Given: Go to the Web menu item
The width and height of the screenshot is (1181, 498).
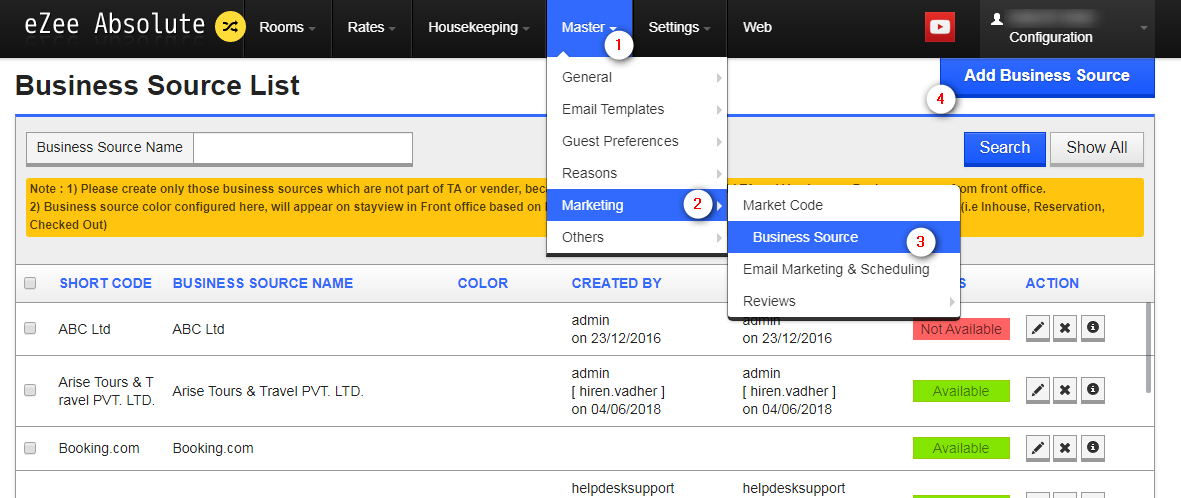Looking at the screenshot, I should point(757,28).
